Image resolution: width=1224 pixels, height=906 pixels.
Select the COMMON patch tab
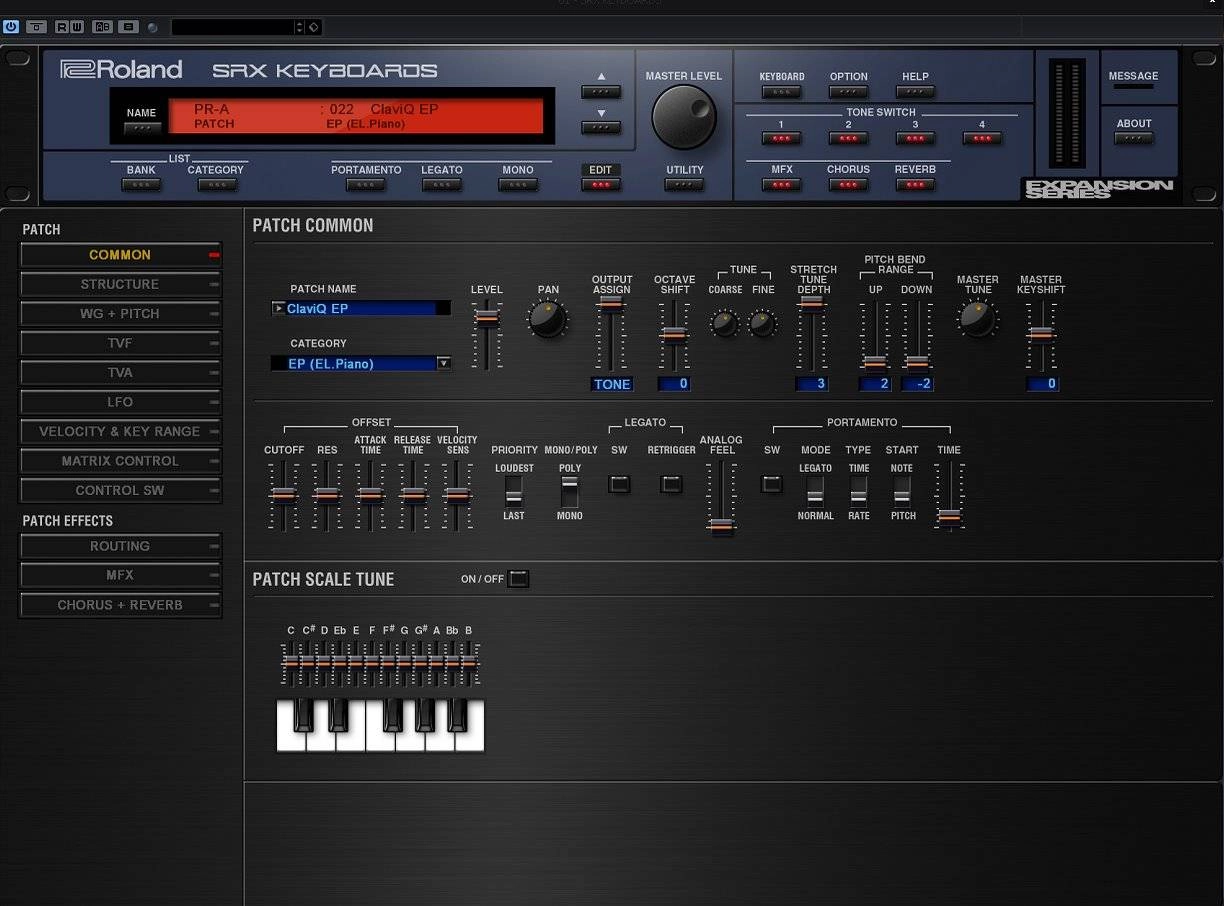click(x=120, y=255)
